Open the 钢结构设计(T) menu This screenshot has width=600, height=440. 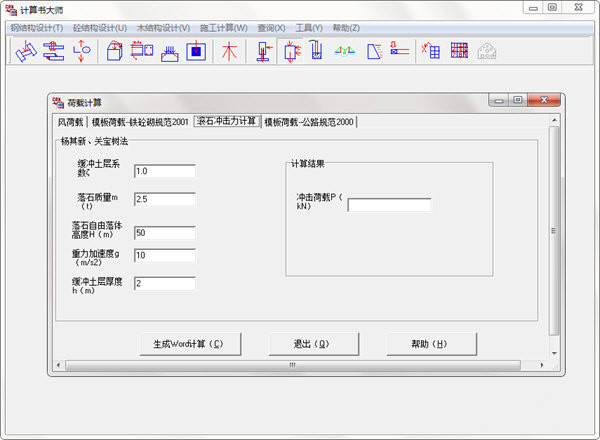(37, 28)
